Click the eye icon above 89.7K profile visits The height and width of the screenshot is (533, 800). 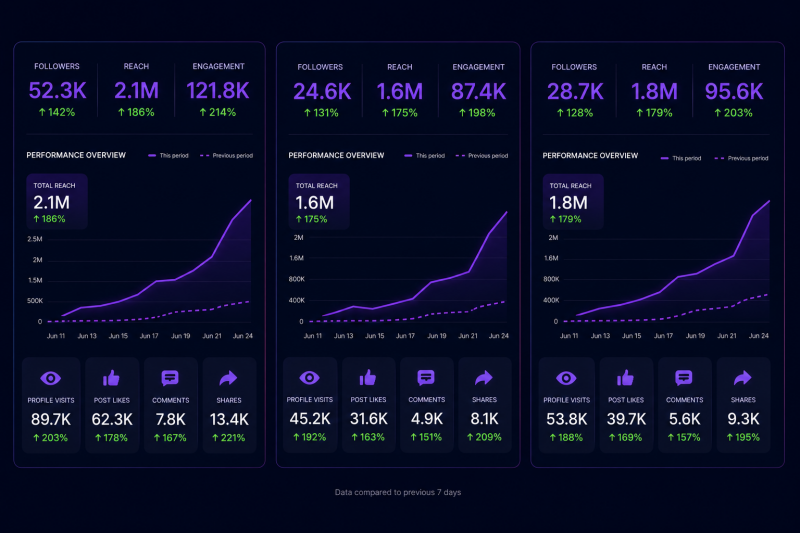click(51, 378)
